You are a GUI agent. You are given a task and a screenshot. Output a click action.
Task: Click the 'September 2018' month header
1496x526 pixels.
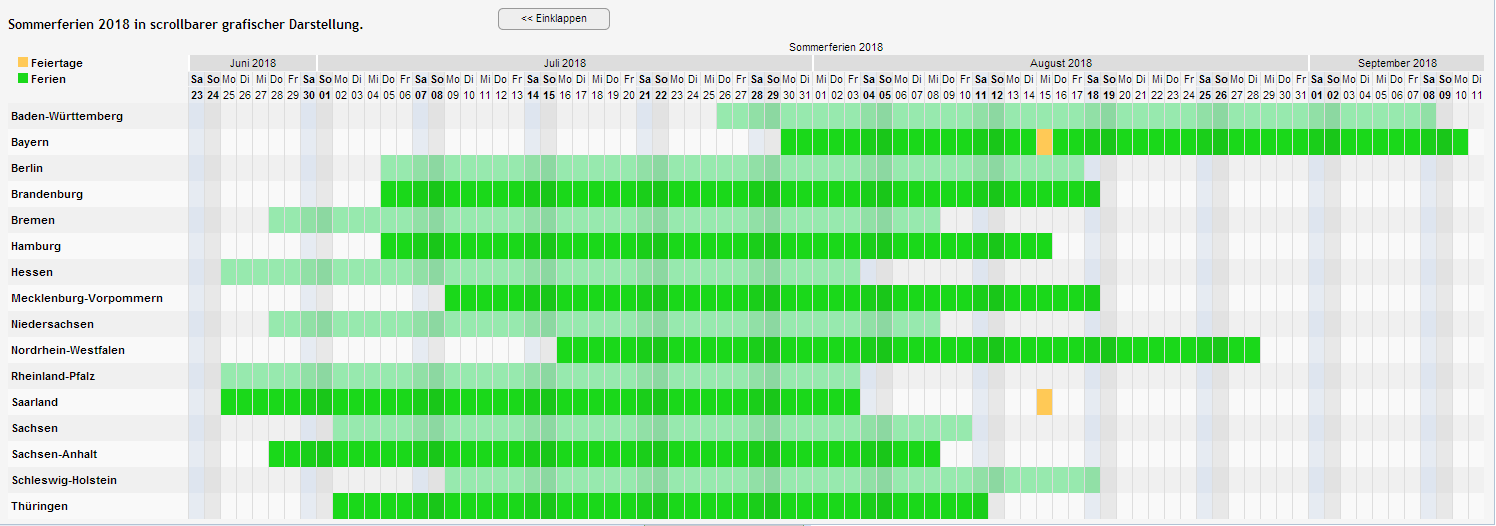point(1397,63)
